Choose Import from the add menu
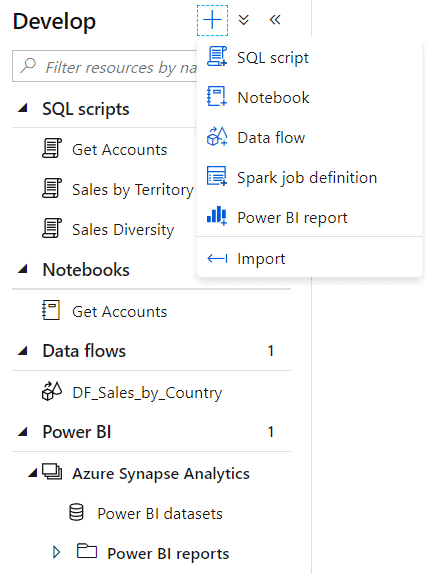431x574 pixels. pyautogui.click(x=309, y=258)
